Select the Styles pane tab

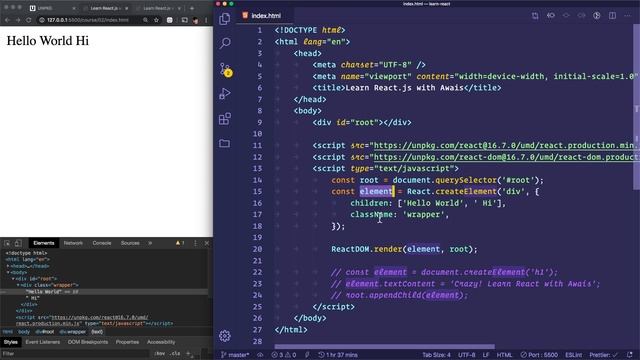11,342
